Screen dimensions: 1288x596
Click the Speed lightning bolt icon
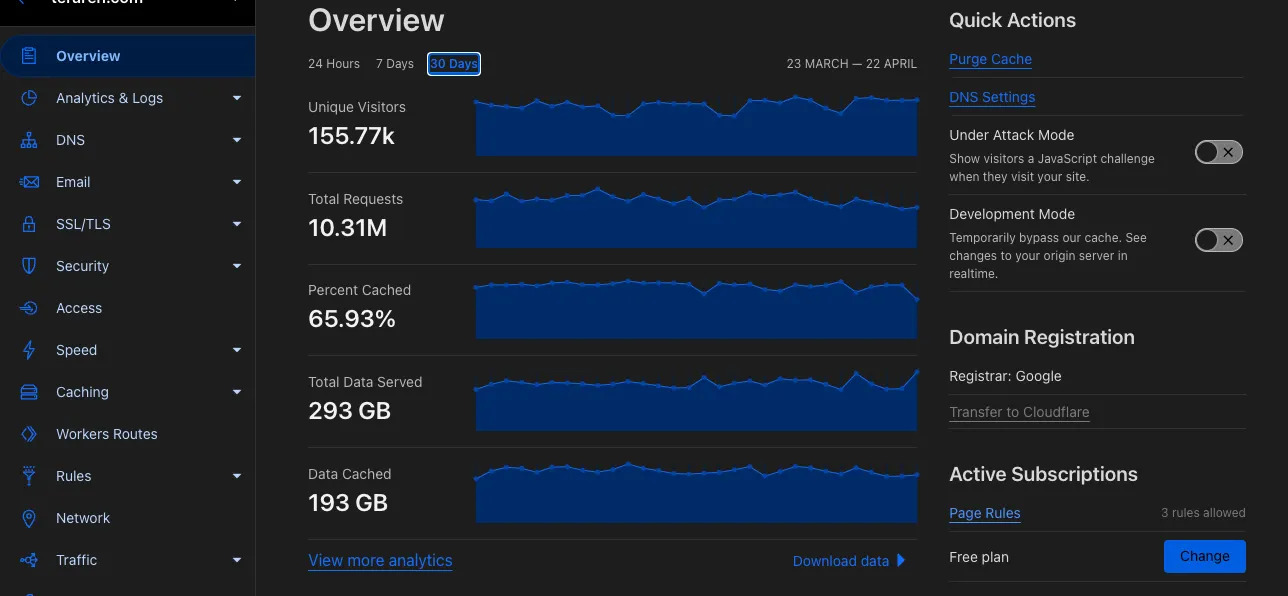(x=29, y=350)
